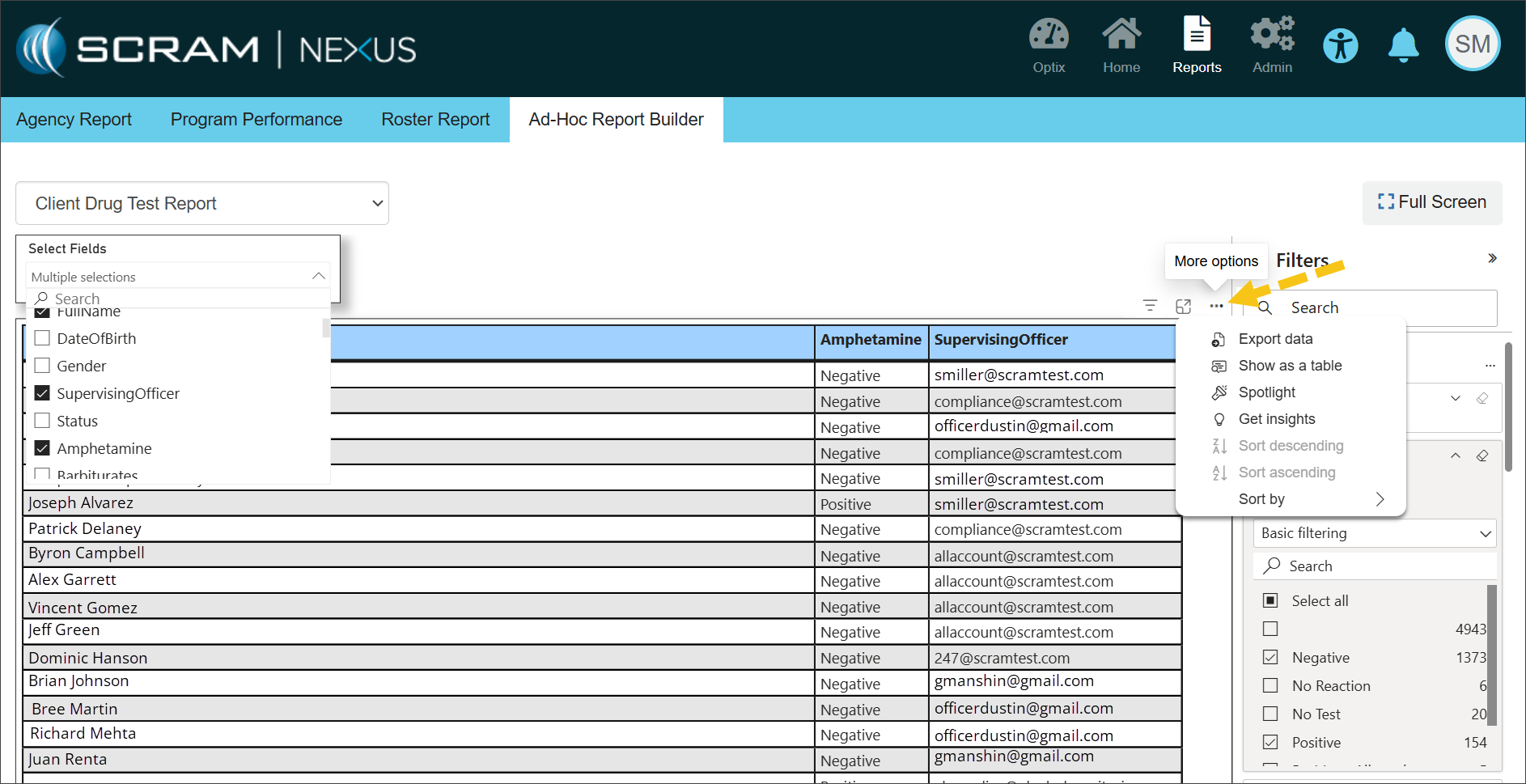Image resolution: width=1526 pixels, height=784 pixels.
Task: Open notifications bell
Action: click(x=1403, y=46)
